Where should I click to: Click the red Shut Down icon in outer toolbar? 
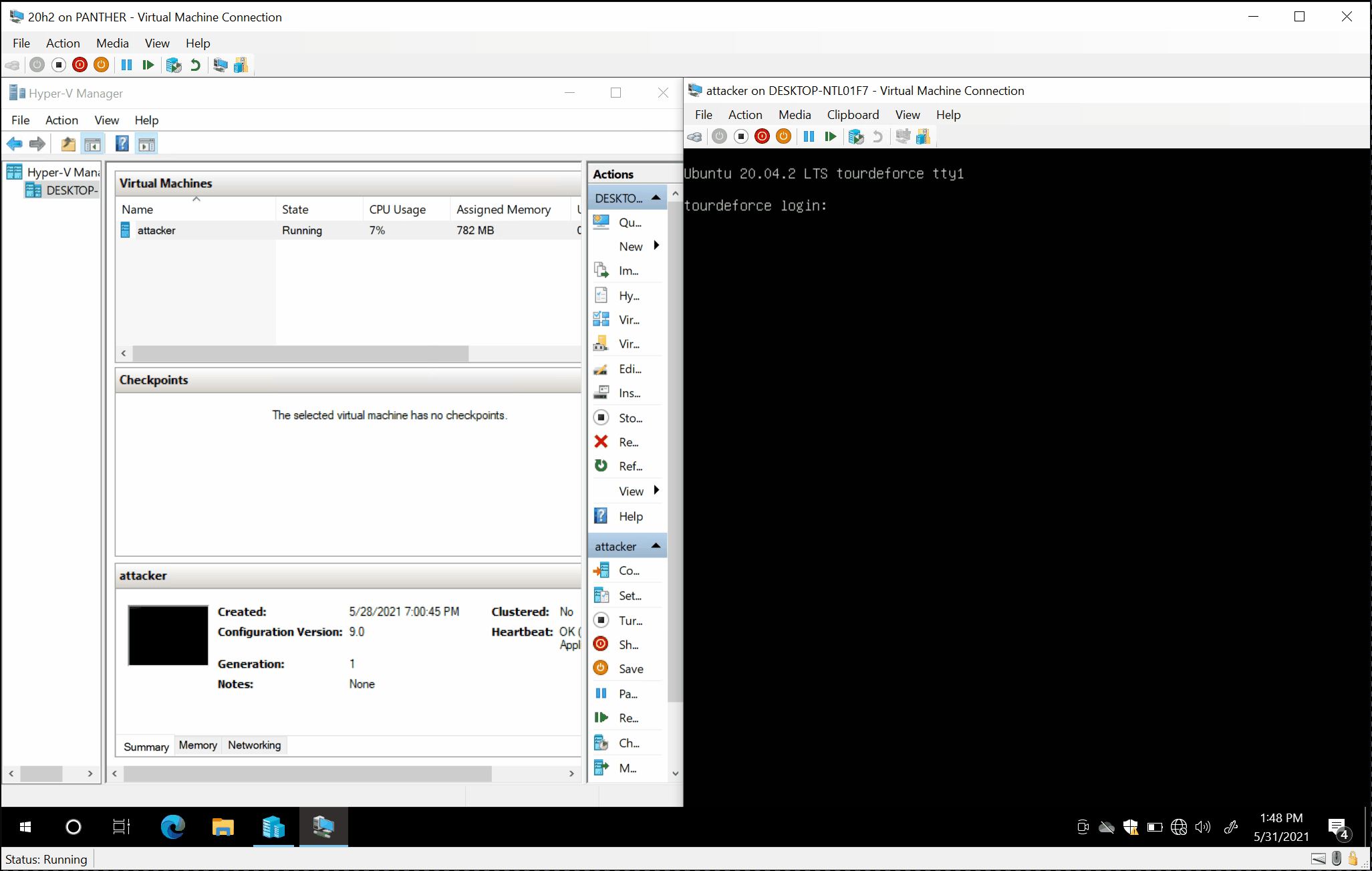(80, 65)
